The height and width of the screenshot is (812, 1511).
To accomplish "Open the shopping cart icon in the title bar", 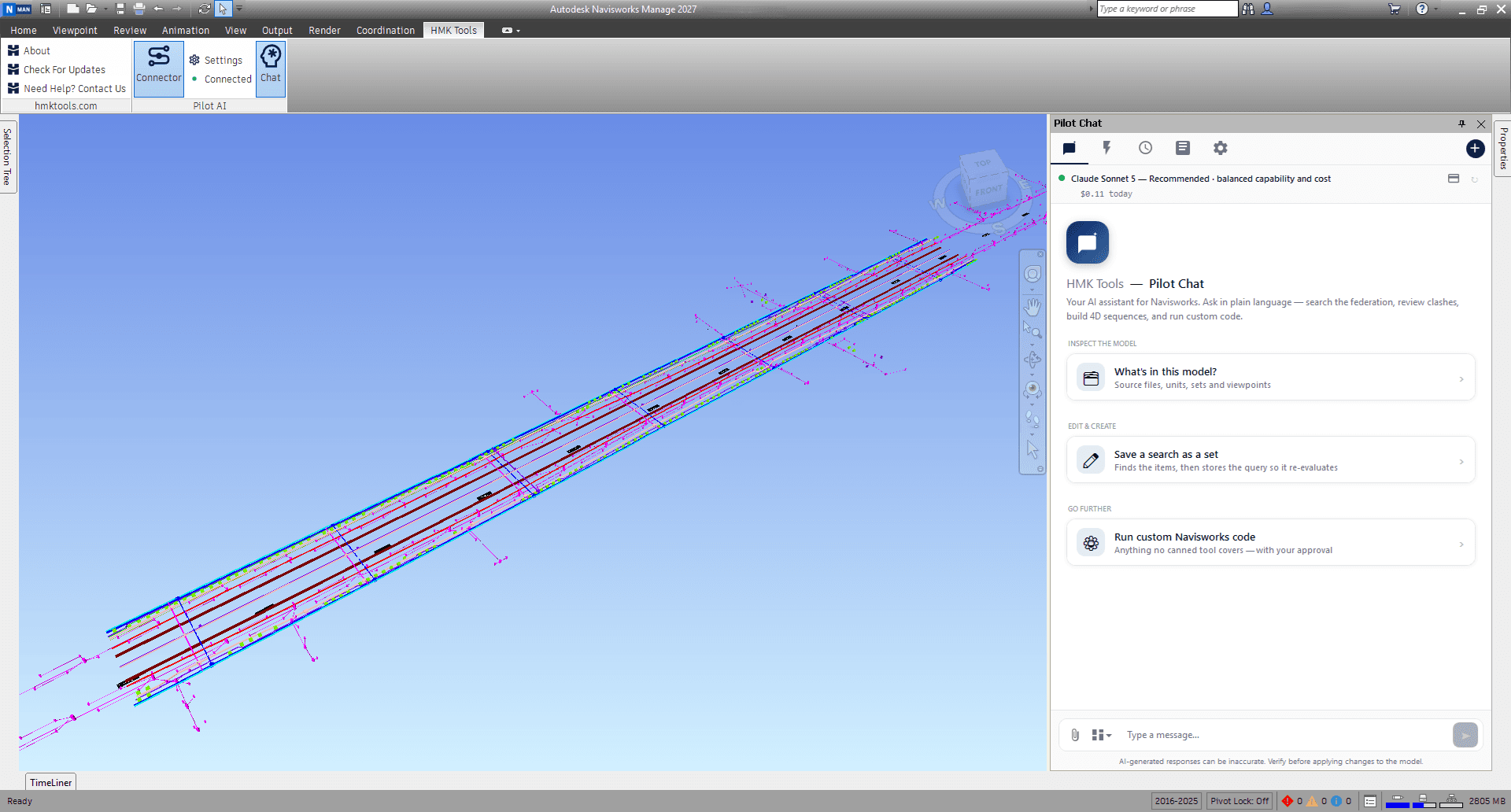I will [x=1395, y=9].
